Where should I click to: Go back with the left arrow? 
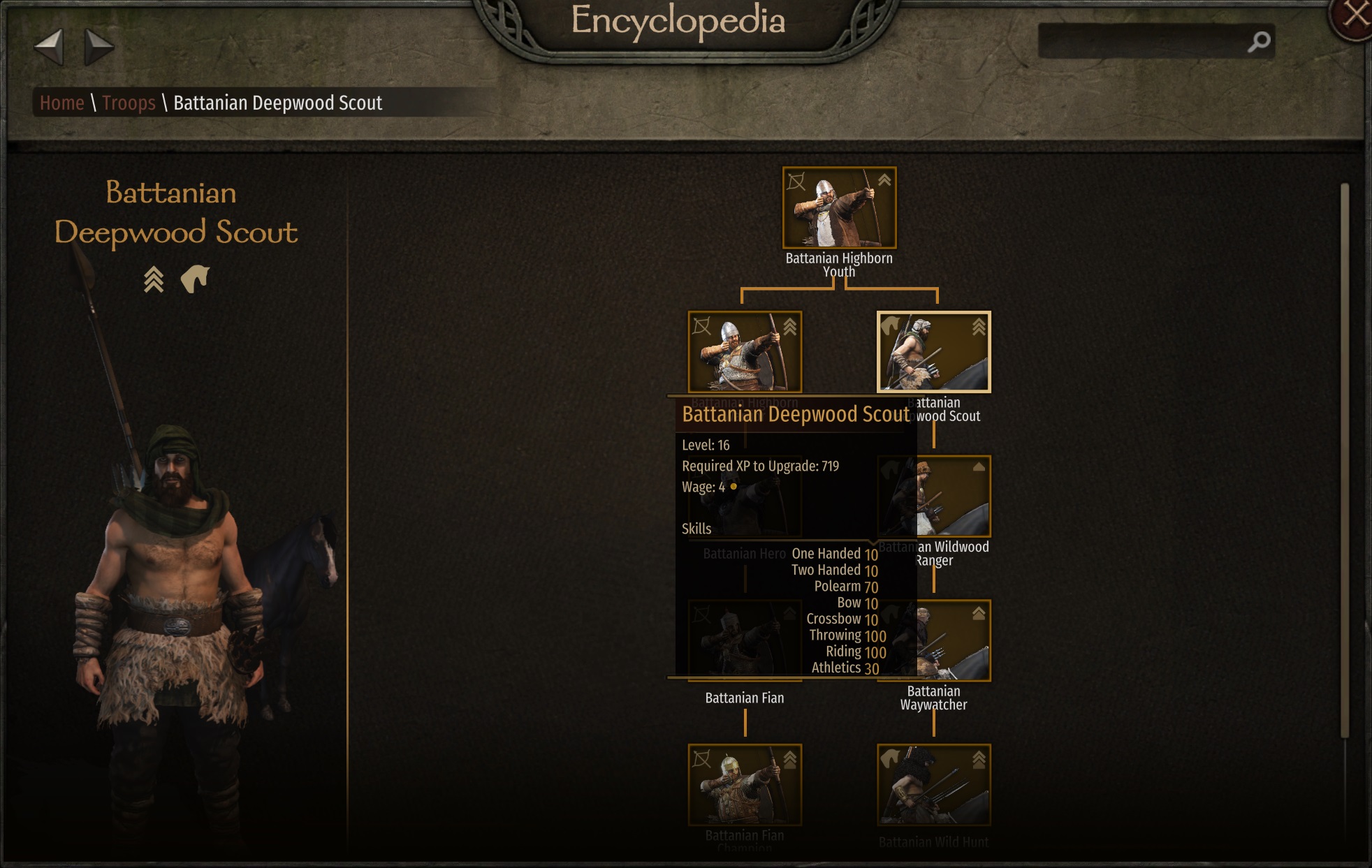pos(49,47)
